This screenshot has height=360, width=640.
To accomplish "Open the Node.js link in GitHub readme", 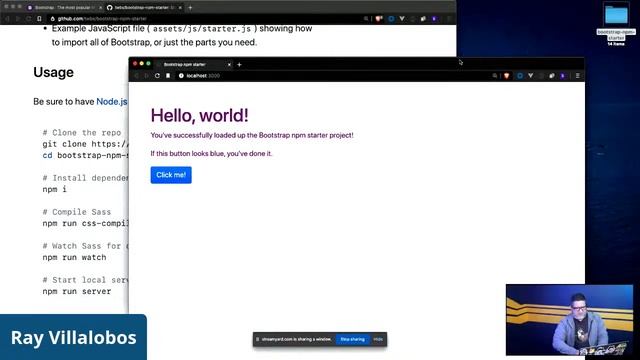I will pos(112,102).
